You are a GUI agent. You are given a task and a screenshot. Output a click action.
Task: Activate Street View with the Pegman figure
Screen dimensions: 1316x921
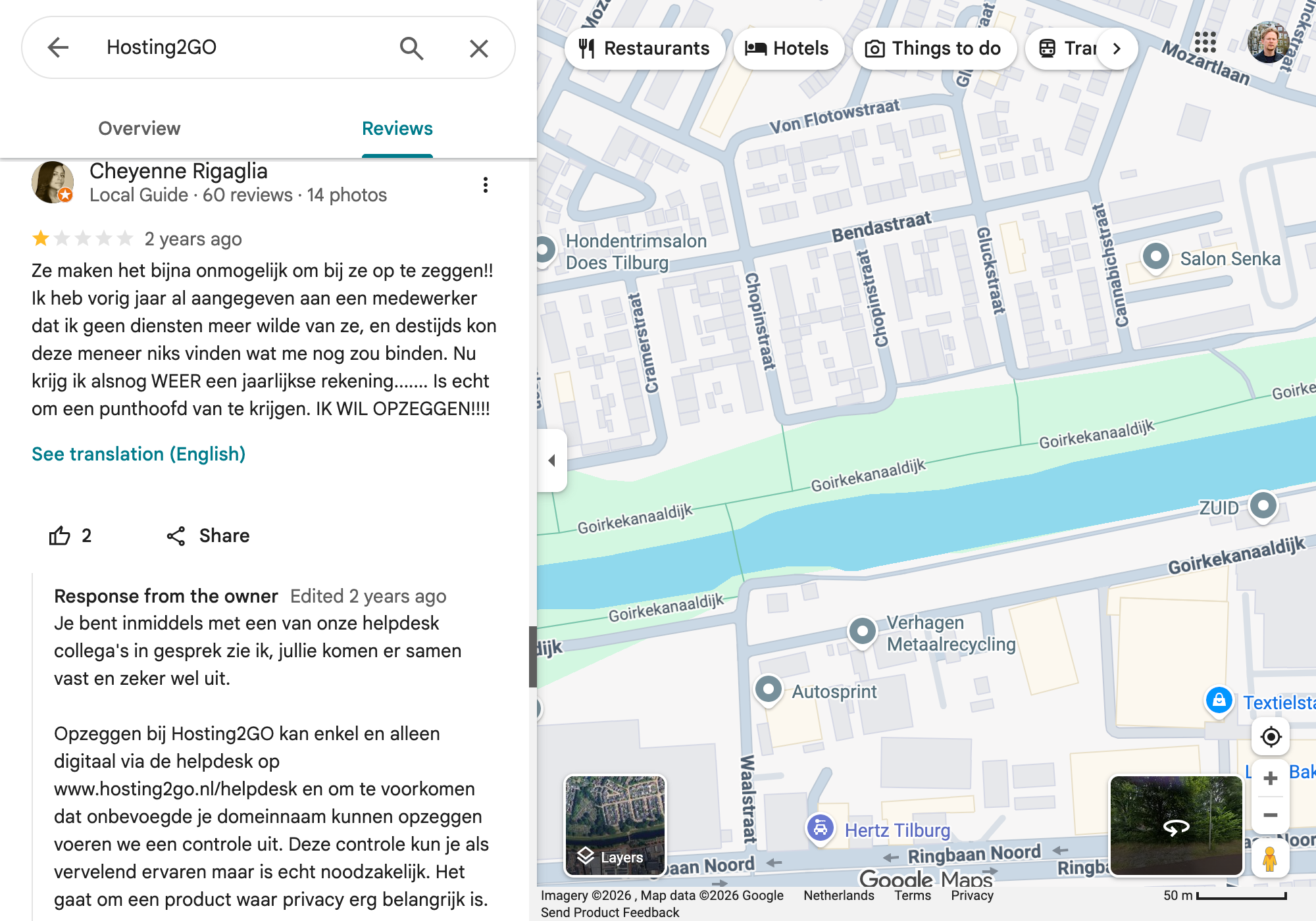(1270, 859)
